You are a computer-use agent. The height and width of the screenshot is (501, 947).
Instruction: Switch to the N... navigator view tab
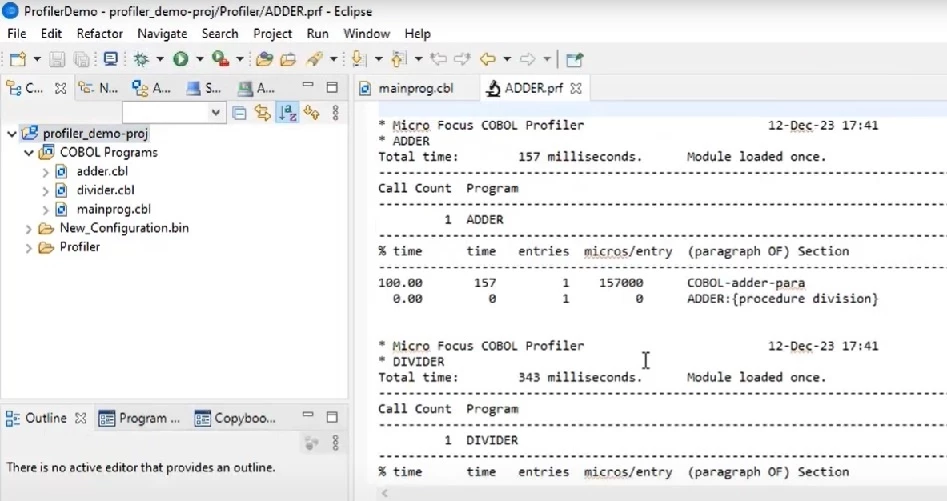tap(98, 88)
